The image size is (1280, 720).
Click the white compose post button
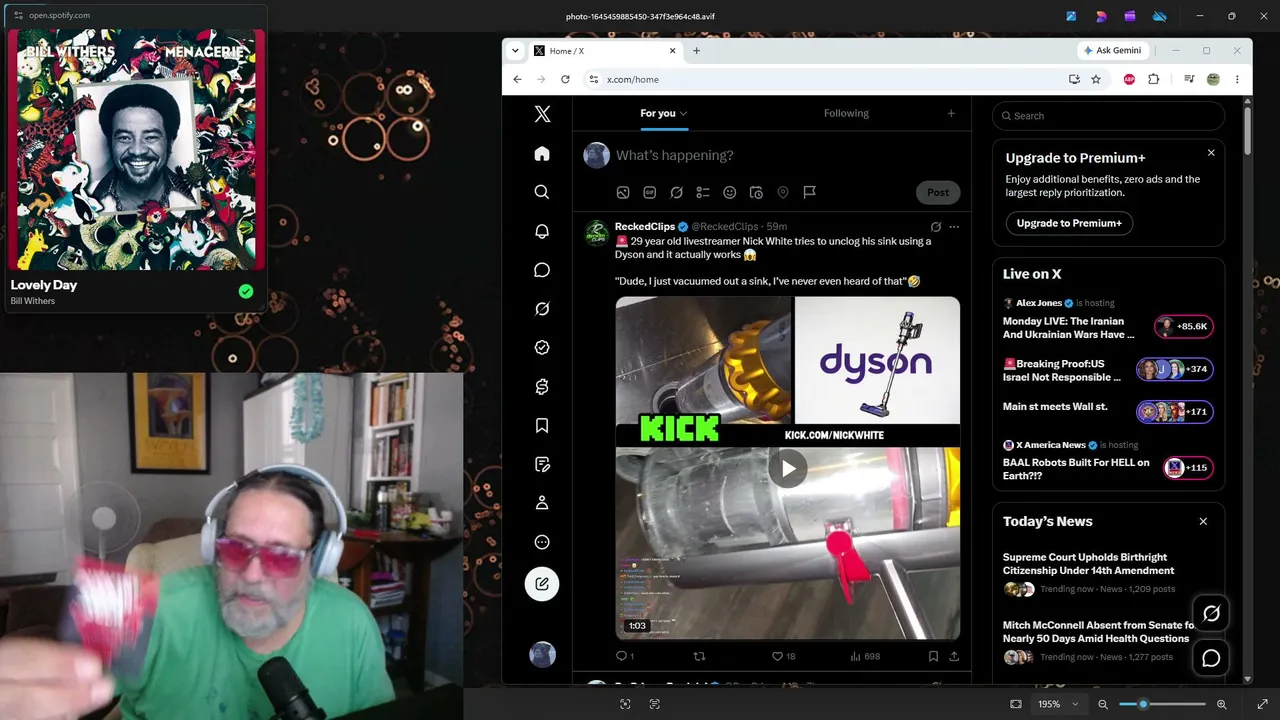(542, 584)
